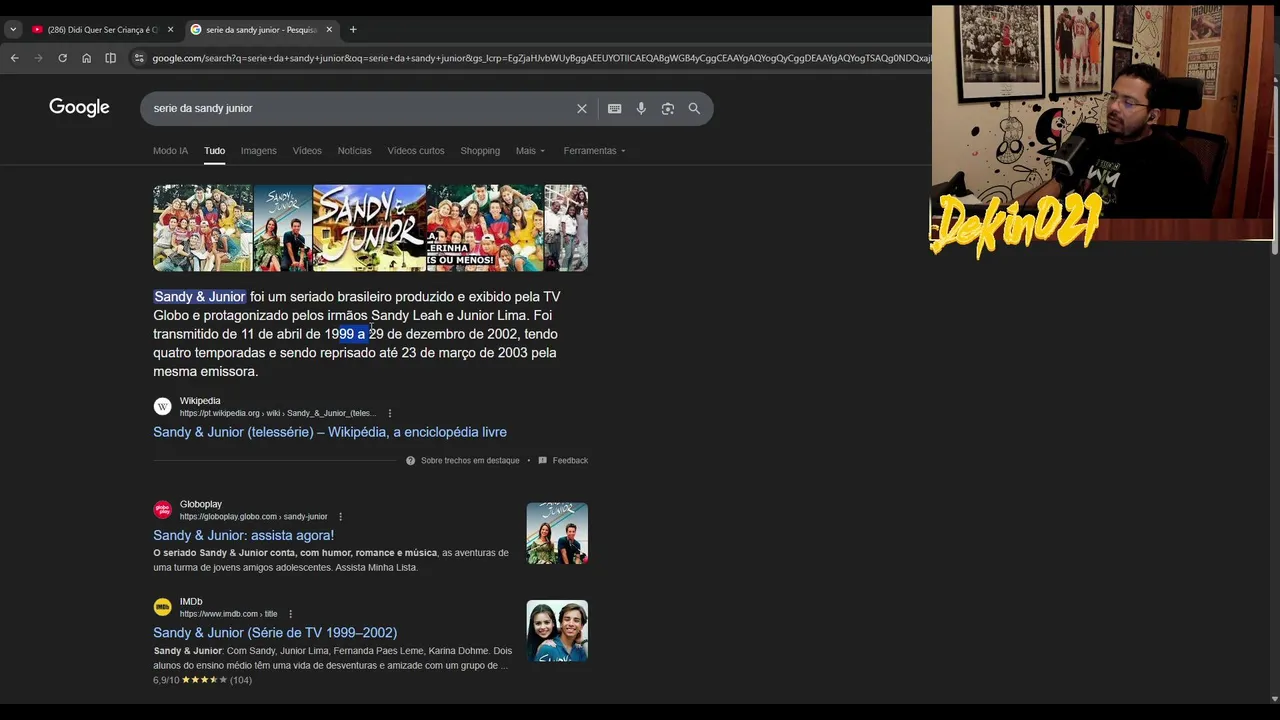Open the tab search dropdown arrow
The image size is (1280, 720).
[x=13, y=30]
